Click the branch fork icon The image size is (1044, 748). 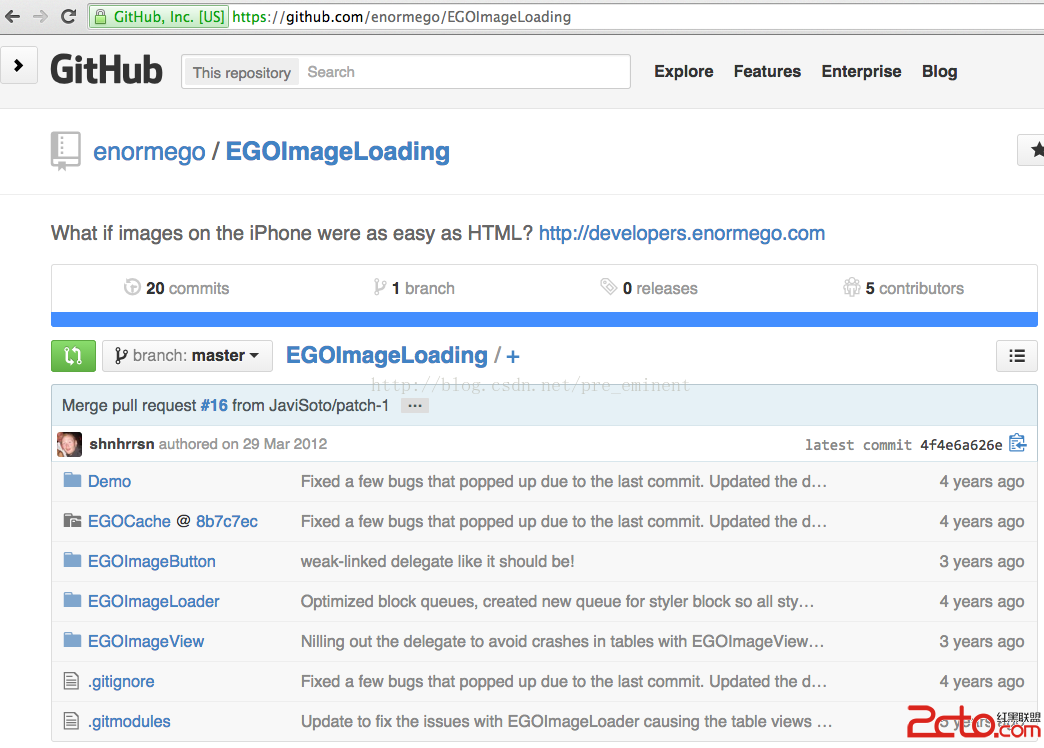point(380,287)
